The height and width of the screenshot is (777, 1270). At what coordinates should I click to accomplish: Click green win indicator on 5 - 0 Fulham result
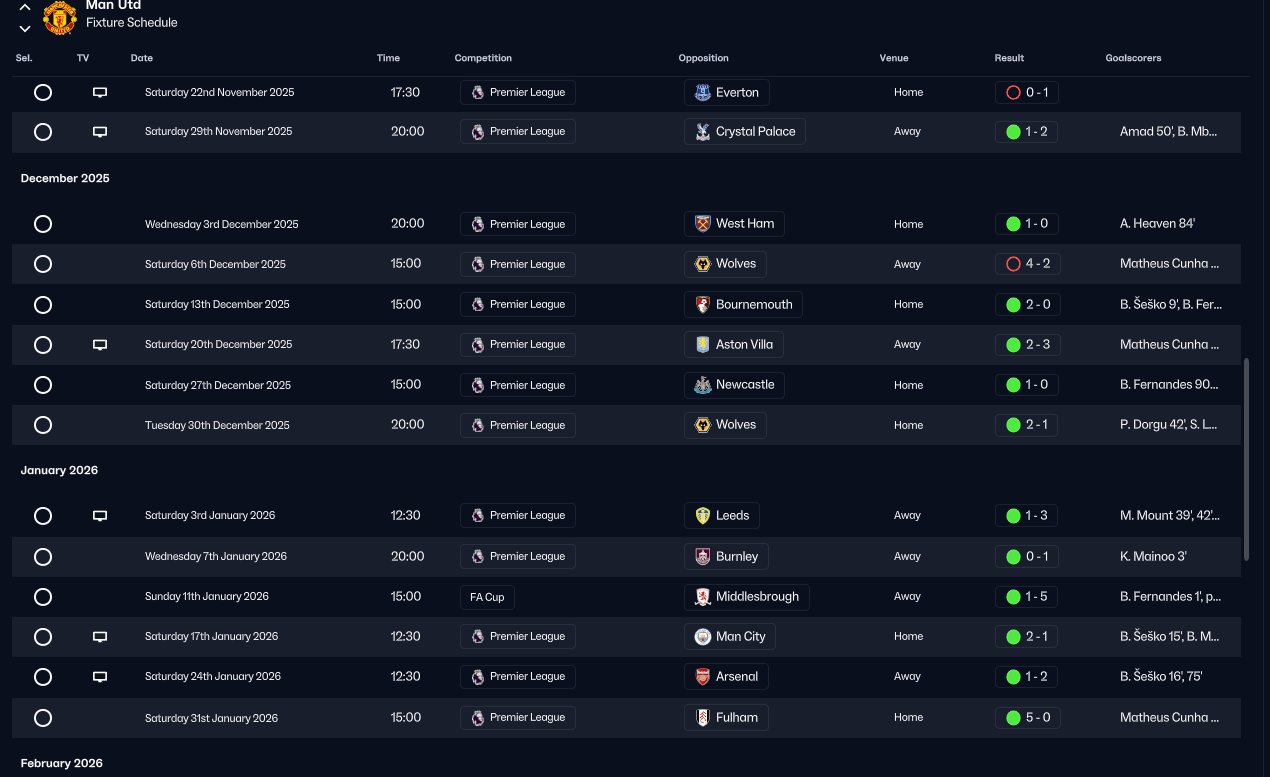(x=1013, y=718)
